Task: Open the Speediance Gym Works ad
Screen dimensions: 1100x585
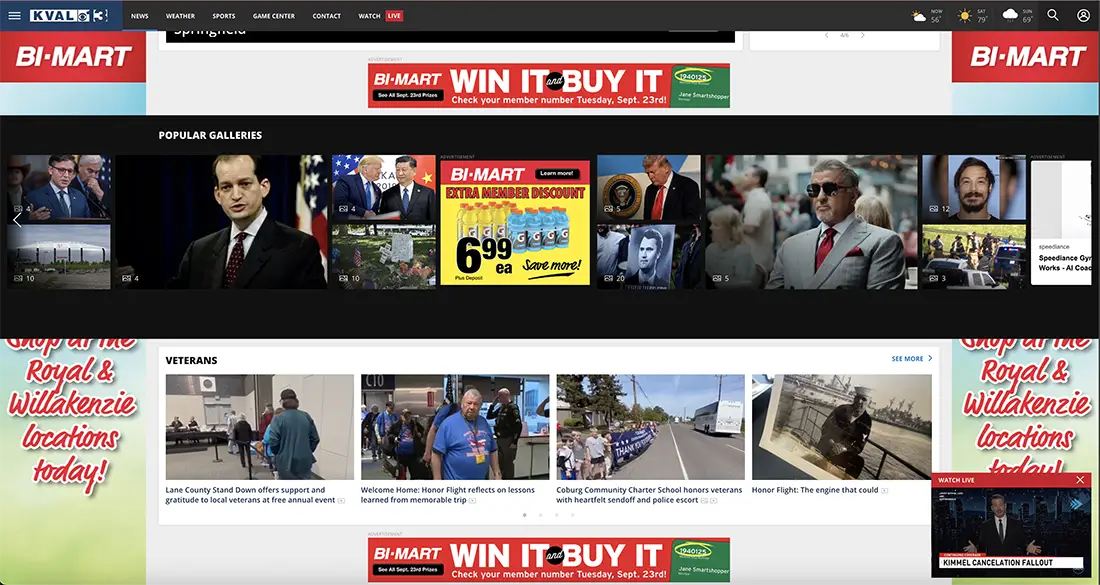Action: [1061, 222]
